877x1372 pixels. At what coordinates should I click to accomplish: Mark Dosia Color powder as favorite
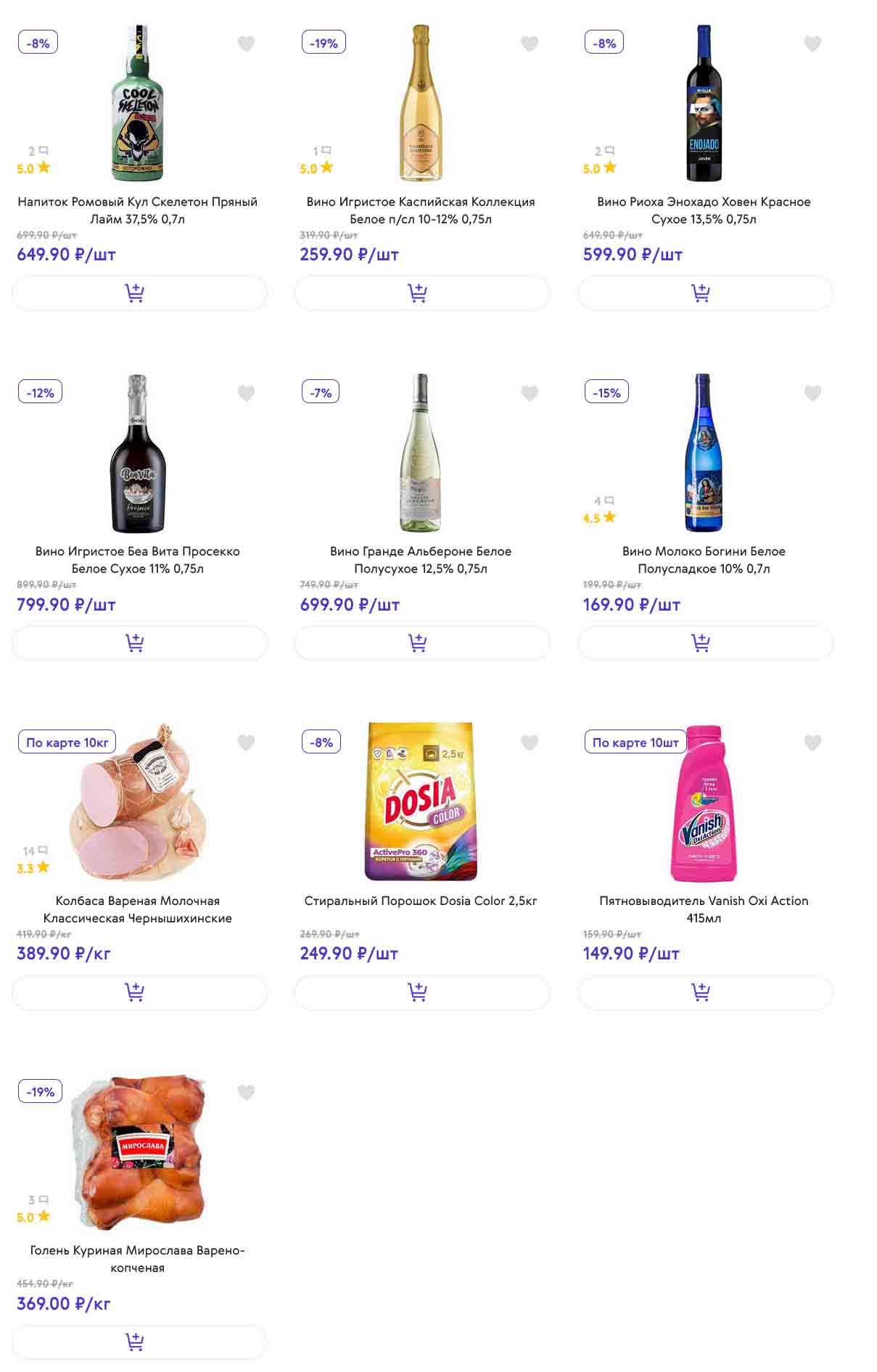pos(530,743)
